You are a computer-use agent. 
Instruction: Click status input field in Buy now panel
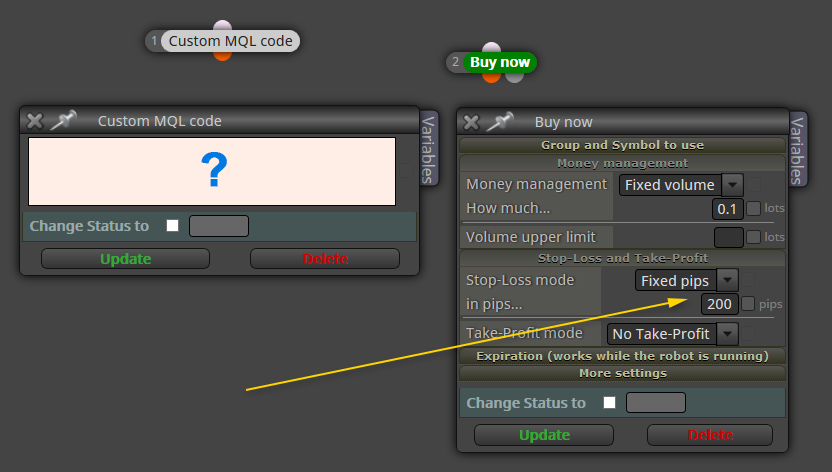(x=656, y=403)
